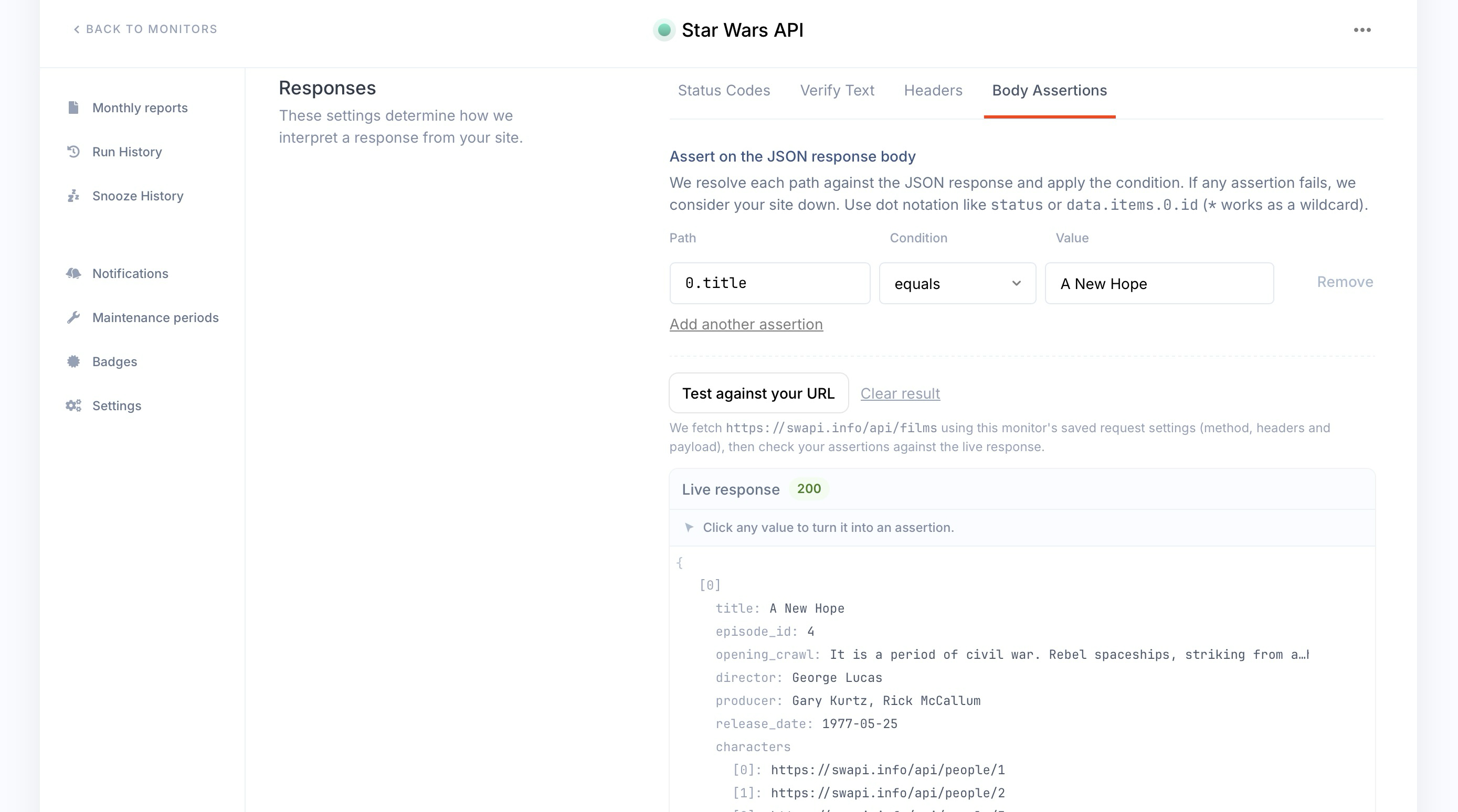Open Monthly reports page

pyautogui.click(x=140, y=108)
